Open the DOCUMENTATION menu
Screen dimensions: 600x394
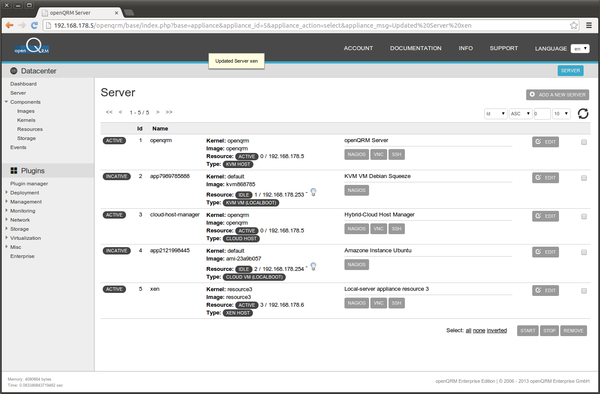416,48
